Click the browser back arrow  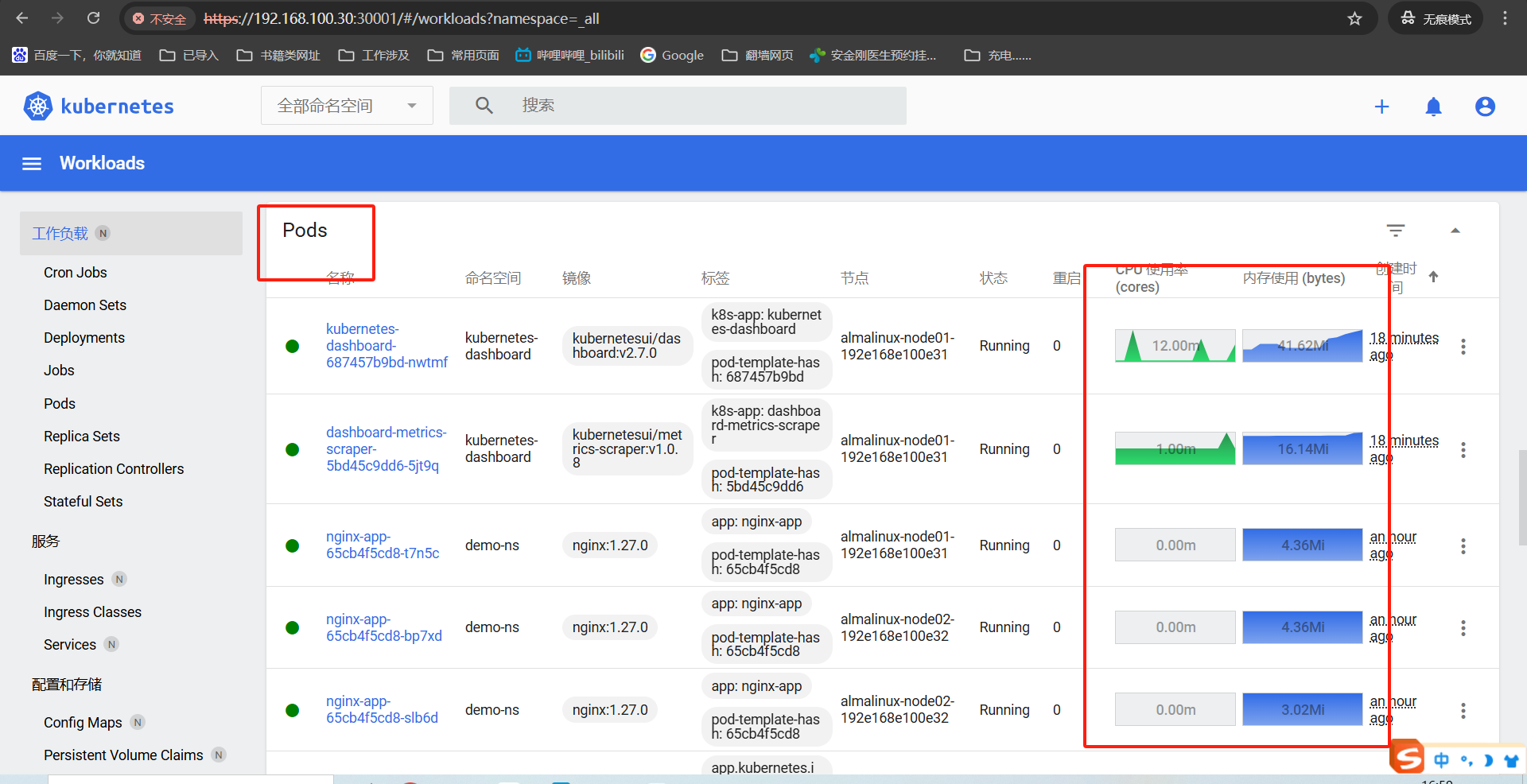click(x=22, y=18)
